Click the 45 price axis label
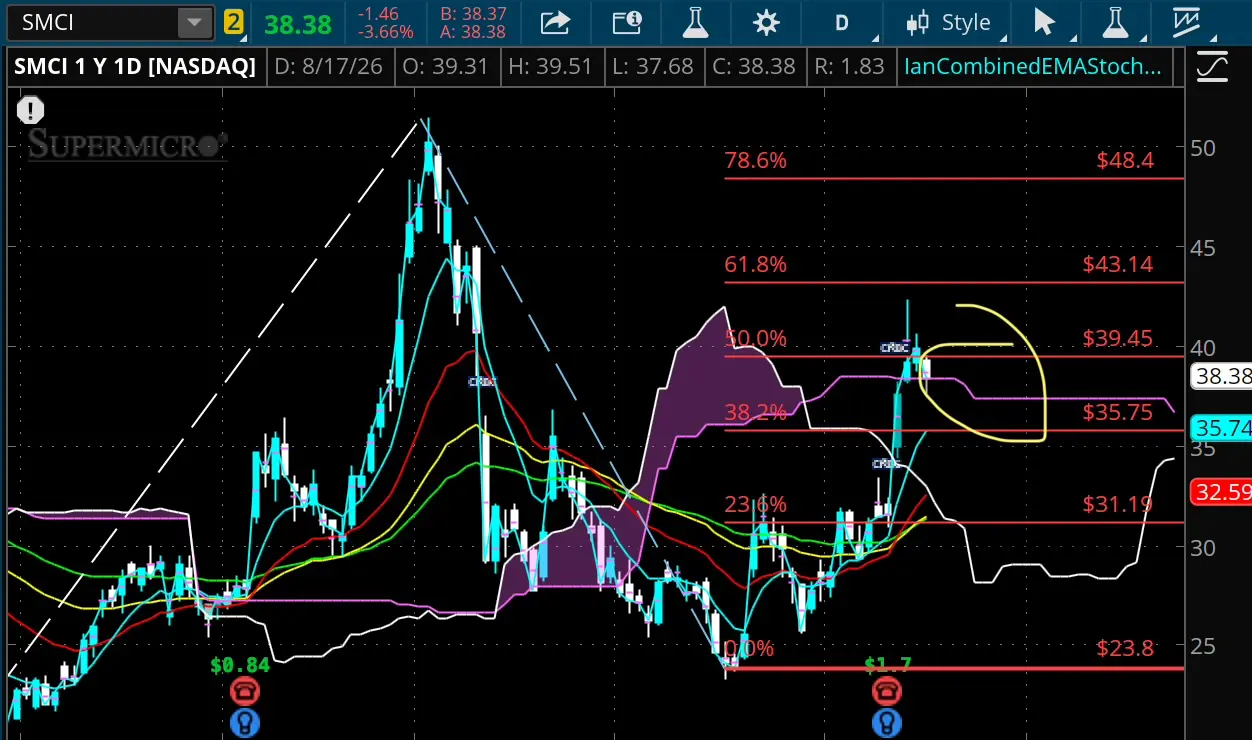The width and height of the screenshot is (1252, 740). [x=1203, y=248]
